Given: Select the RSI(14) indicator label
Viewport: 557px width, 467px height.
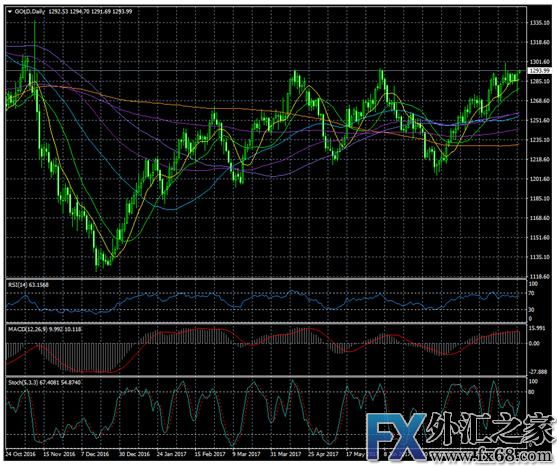Looking at the screenshot, I should tap(19, 284).
